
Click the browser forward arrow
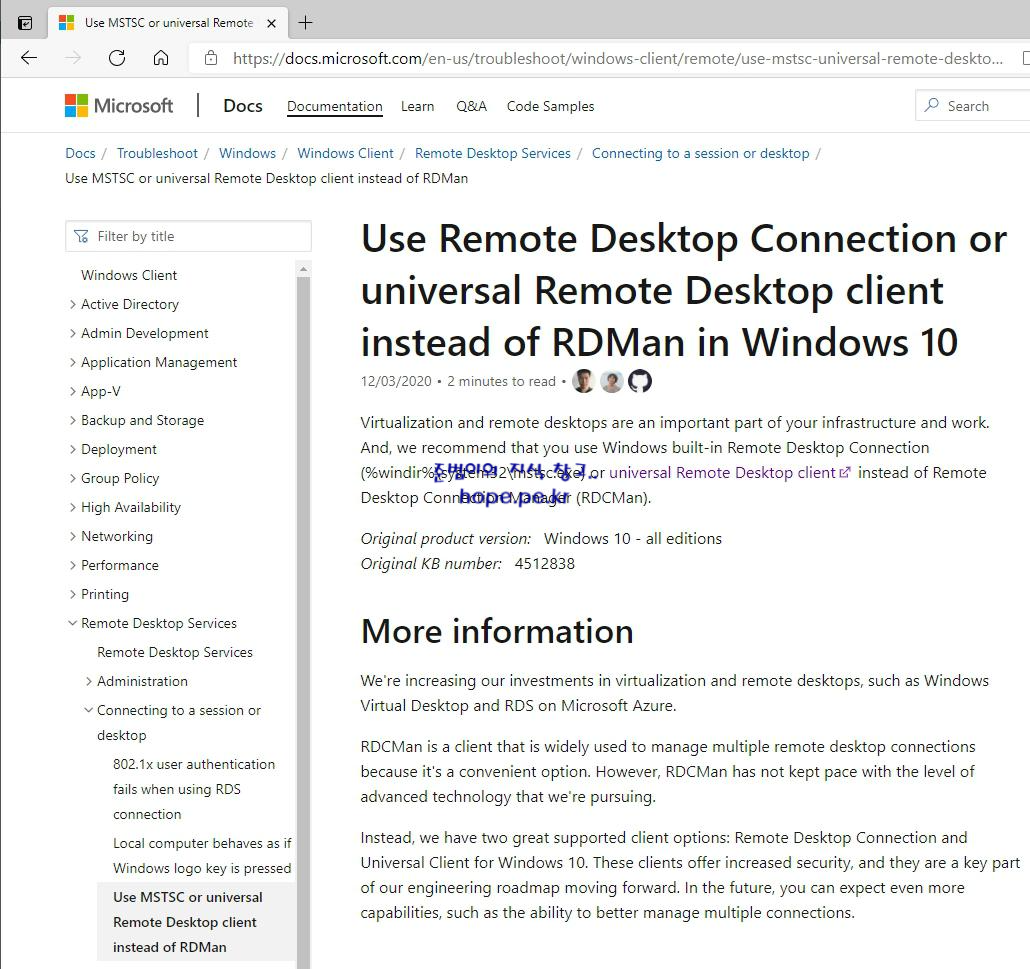73,58
